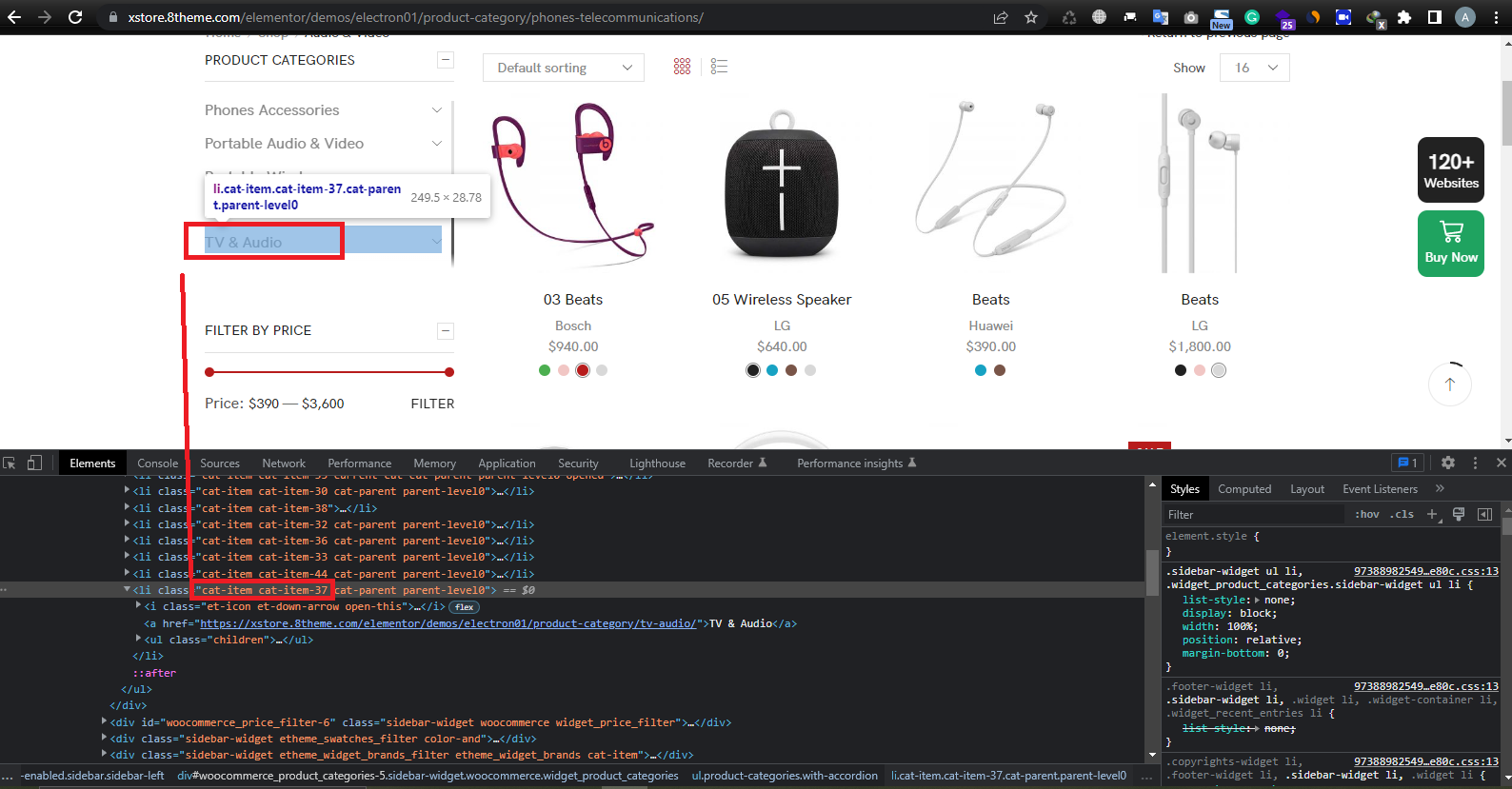Toggle element classes .cls

pyautogui.click(x=1402, y=514)
